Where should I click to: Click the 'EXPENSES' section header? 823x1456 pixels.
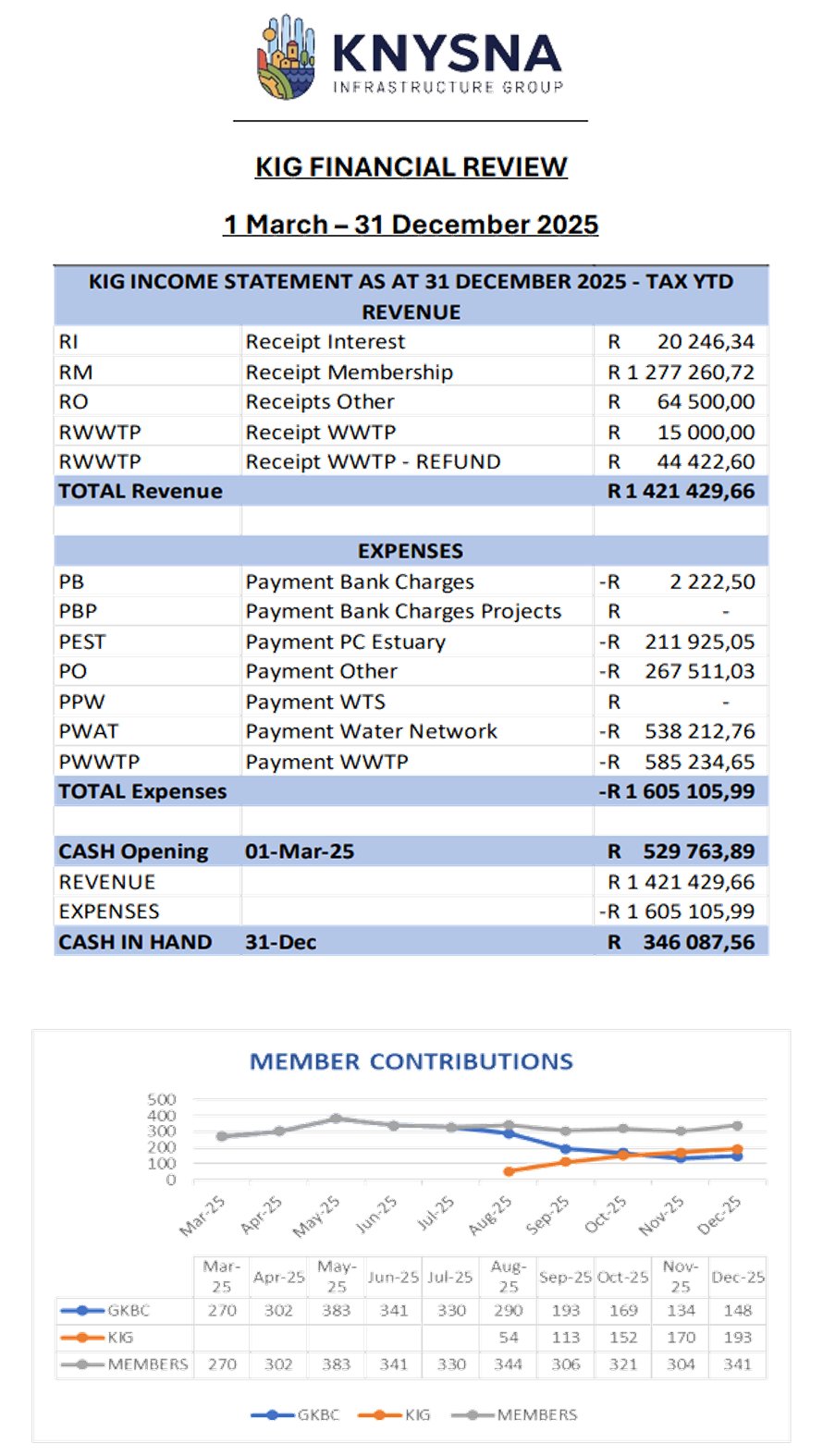click(411, 551)
